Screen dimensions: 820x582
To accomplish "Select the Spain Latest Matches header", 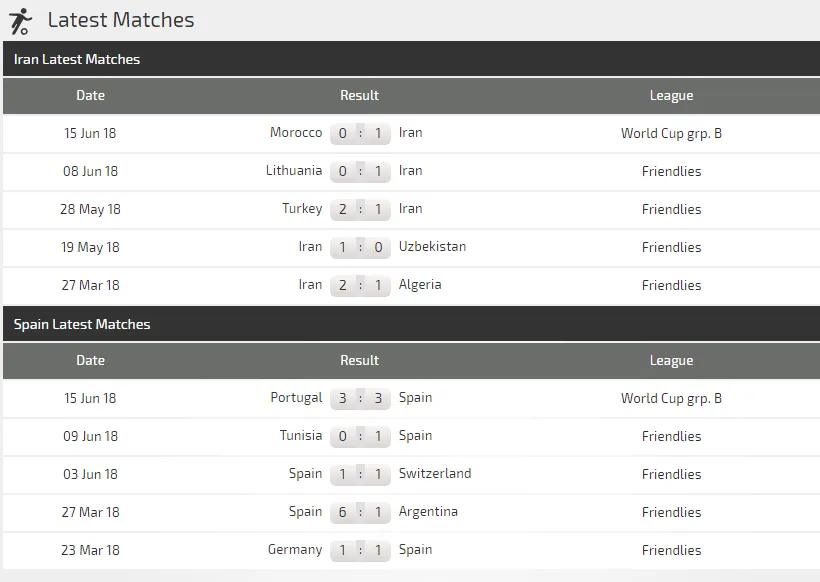I will [x=82, y=324].
